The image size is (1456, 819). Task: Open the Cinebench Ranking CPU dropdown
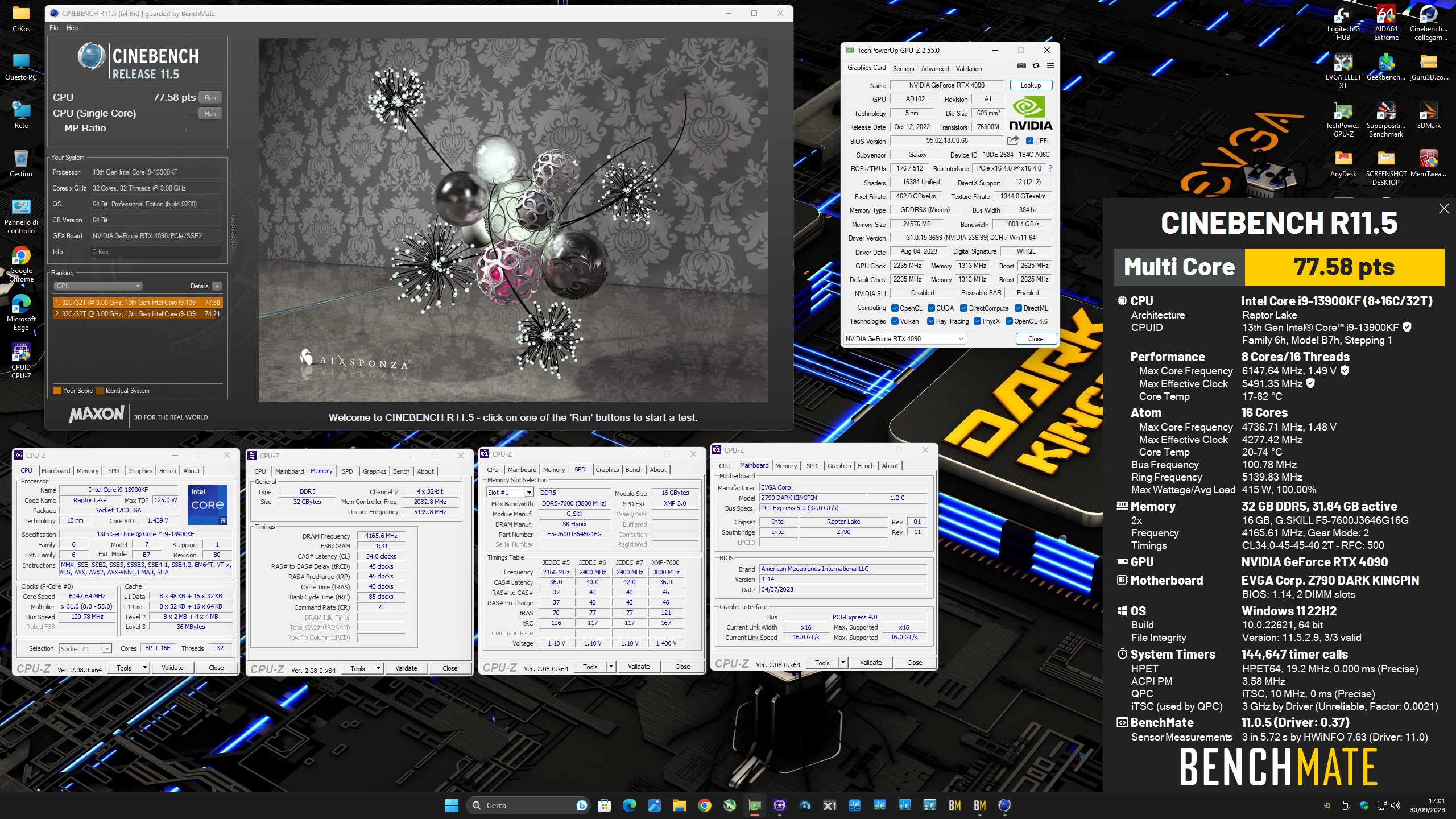98,286
